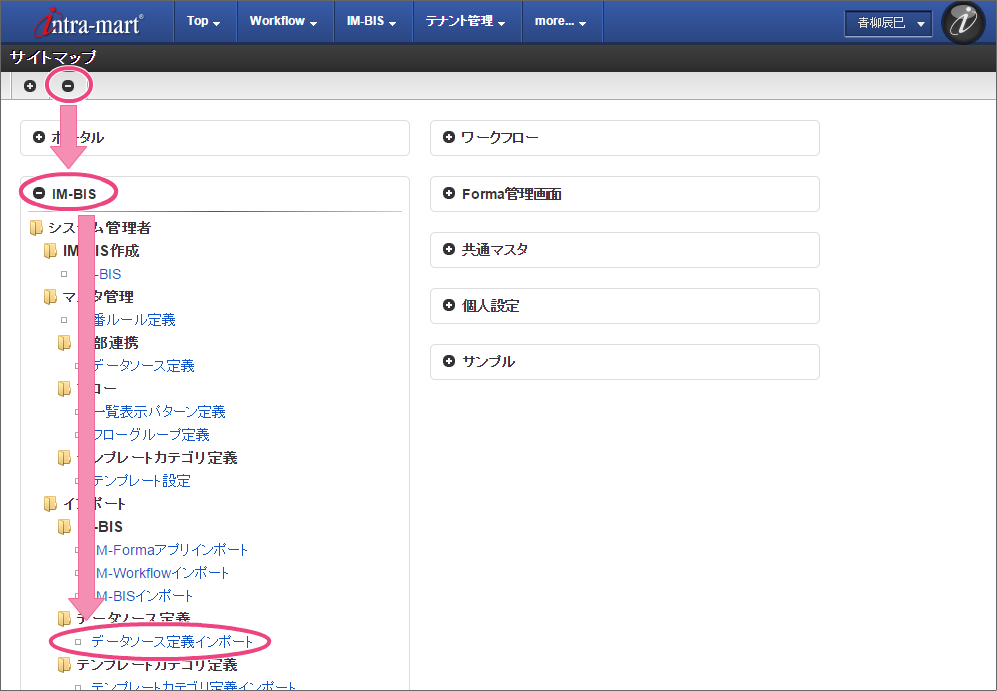This screenshot has width=997, height=691.
Task: Click the round info icon at top right
Action: click(x=963, y=23)
